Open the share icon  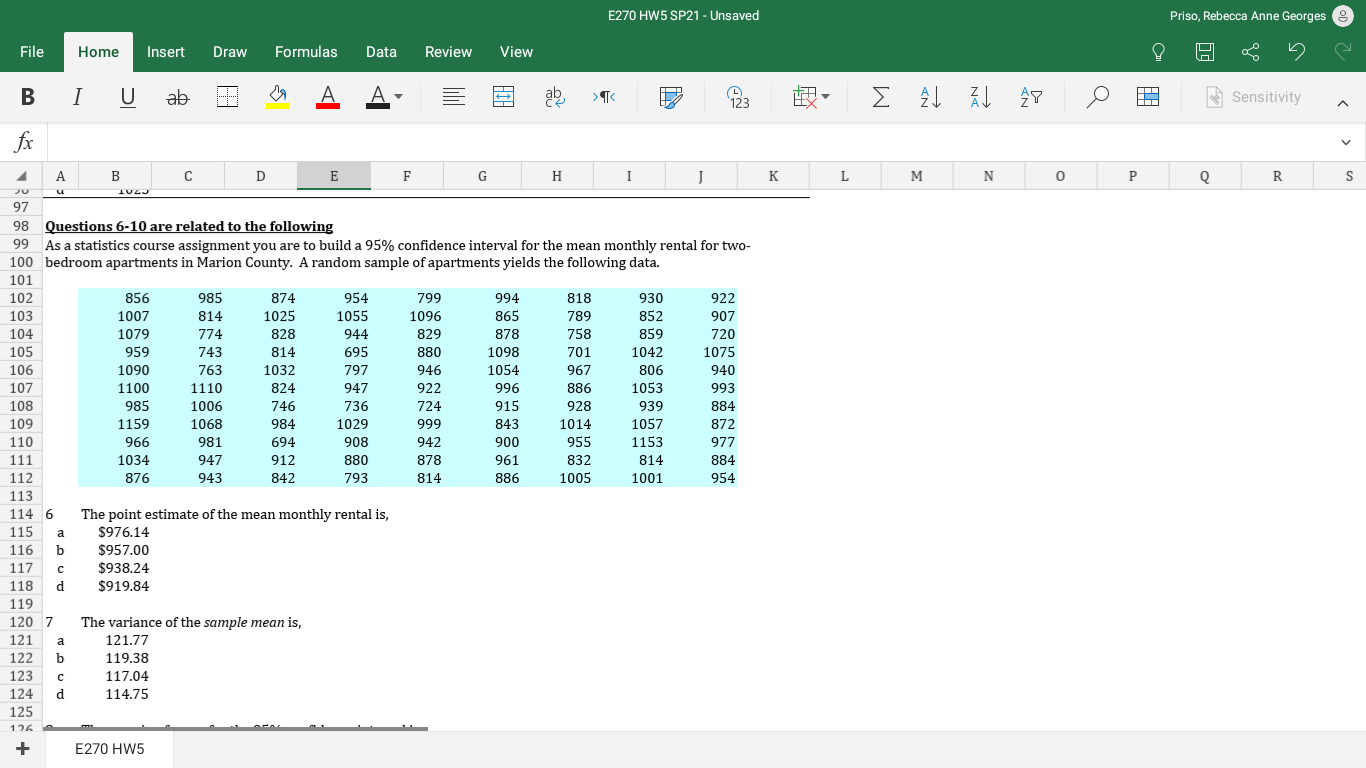(1250, 52)
